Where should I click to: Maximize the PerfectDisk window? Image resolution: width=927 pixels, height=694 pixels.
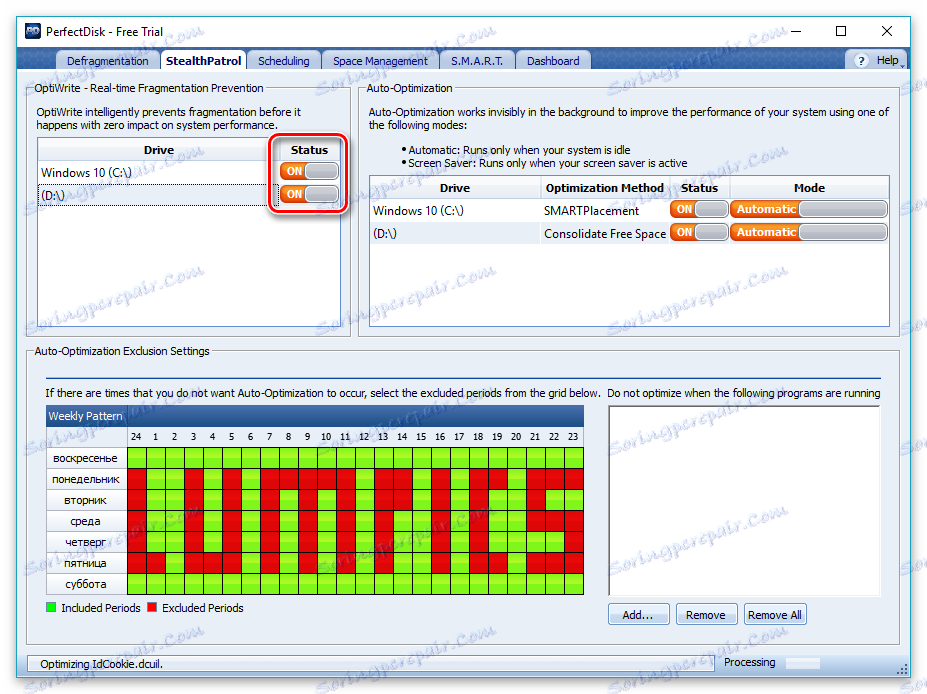click(841, 31)
